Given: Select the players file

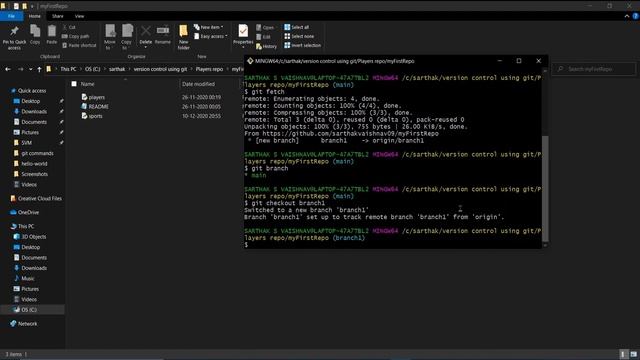Looking at the screenshot, I should click(x=97, y=97).
